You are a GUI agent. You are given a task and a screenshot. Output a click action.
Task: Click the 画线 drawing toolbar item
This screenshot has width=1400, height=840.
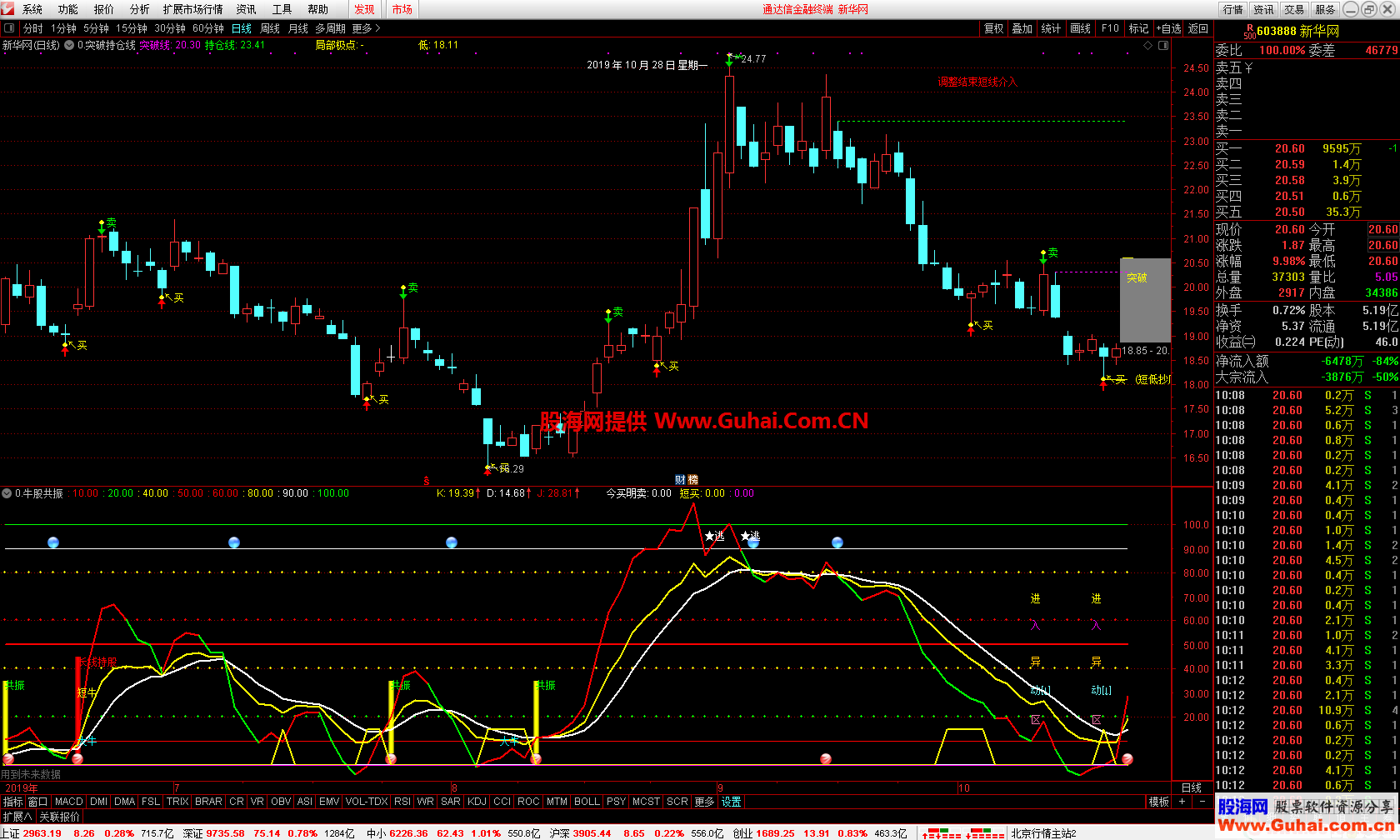[x=1081, y=28]
